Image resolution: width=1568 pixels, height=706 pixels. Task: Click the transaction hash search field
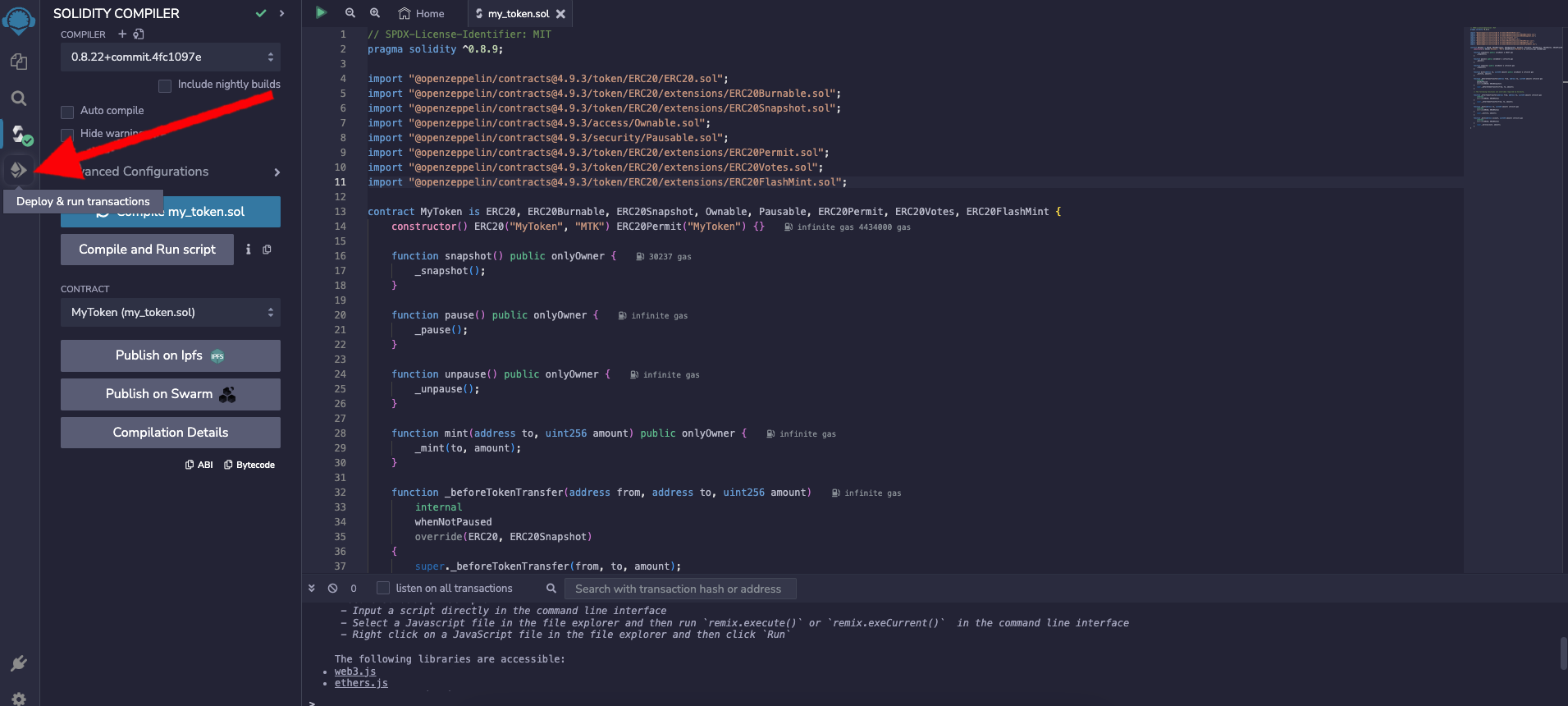(x=680, y=589)
